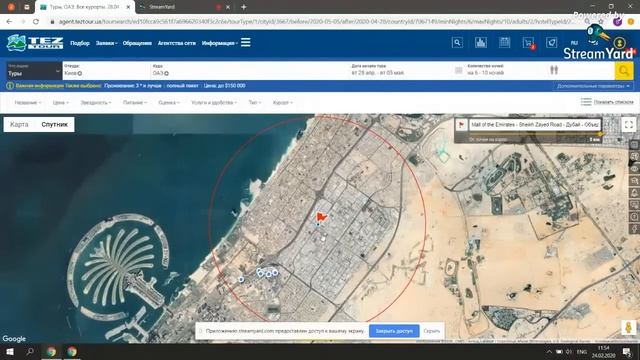Screen dimensions: 640x360
Task: Click the Mall of the Emirates address field
Action: coord(535,124)
